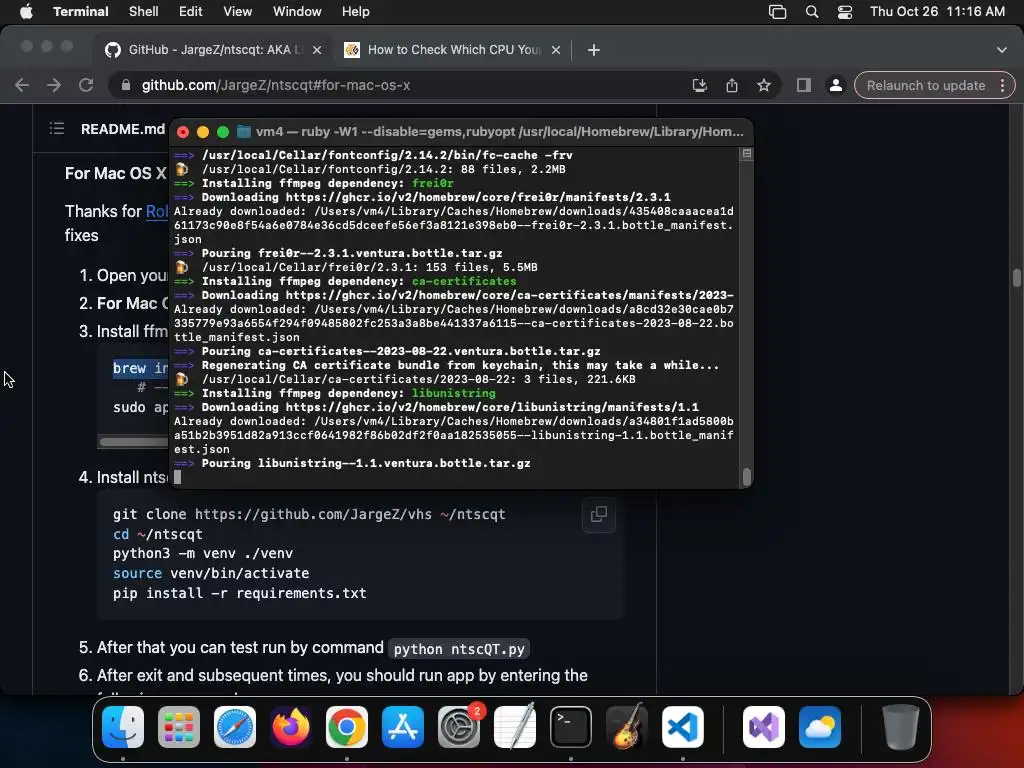Open Chrome profile icon
Viewport: 1024px width, 768px height.
[x=835, y=85]
